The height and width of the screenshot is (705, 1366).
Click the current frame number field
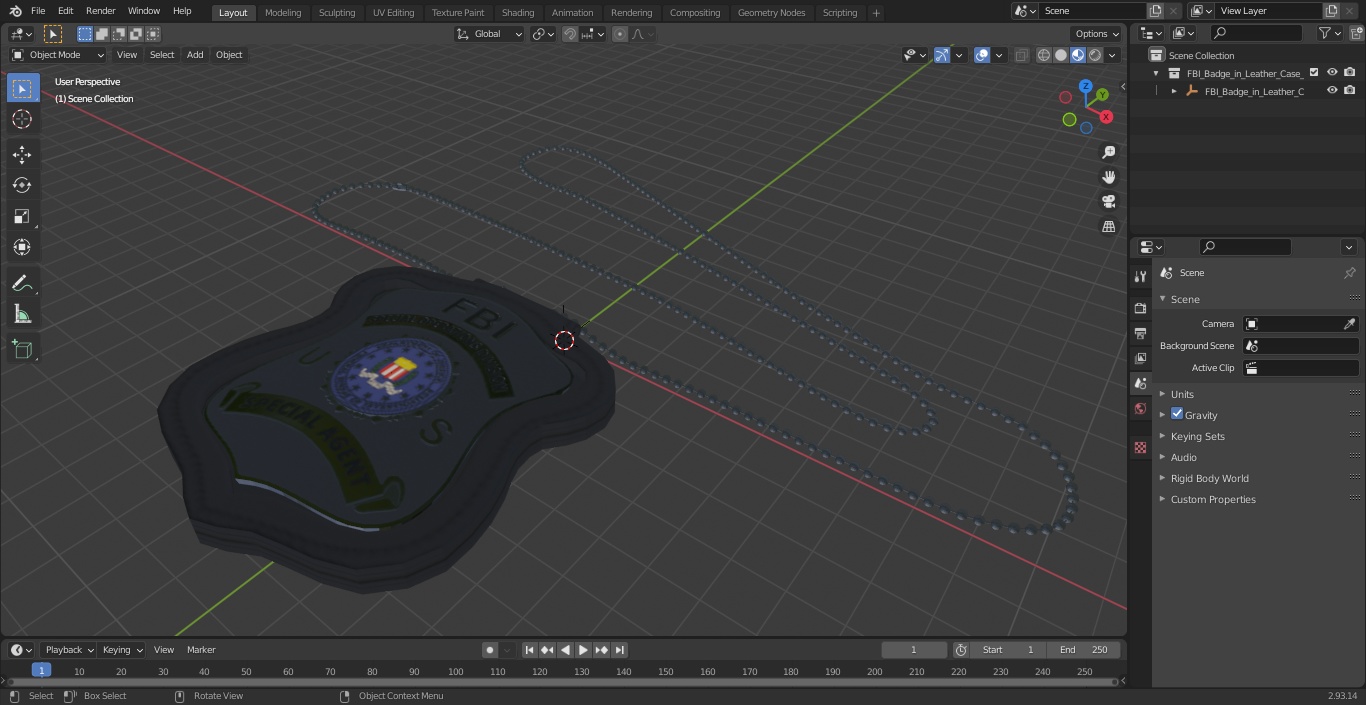pyautogui.click(x=914, y=650)
